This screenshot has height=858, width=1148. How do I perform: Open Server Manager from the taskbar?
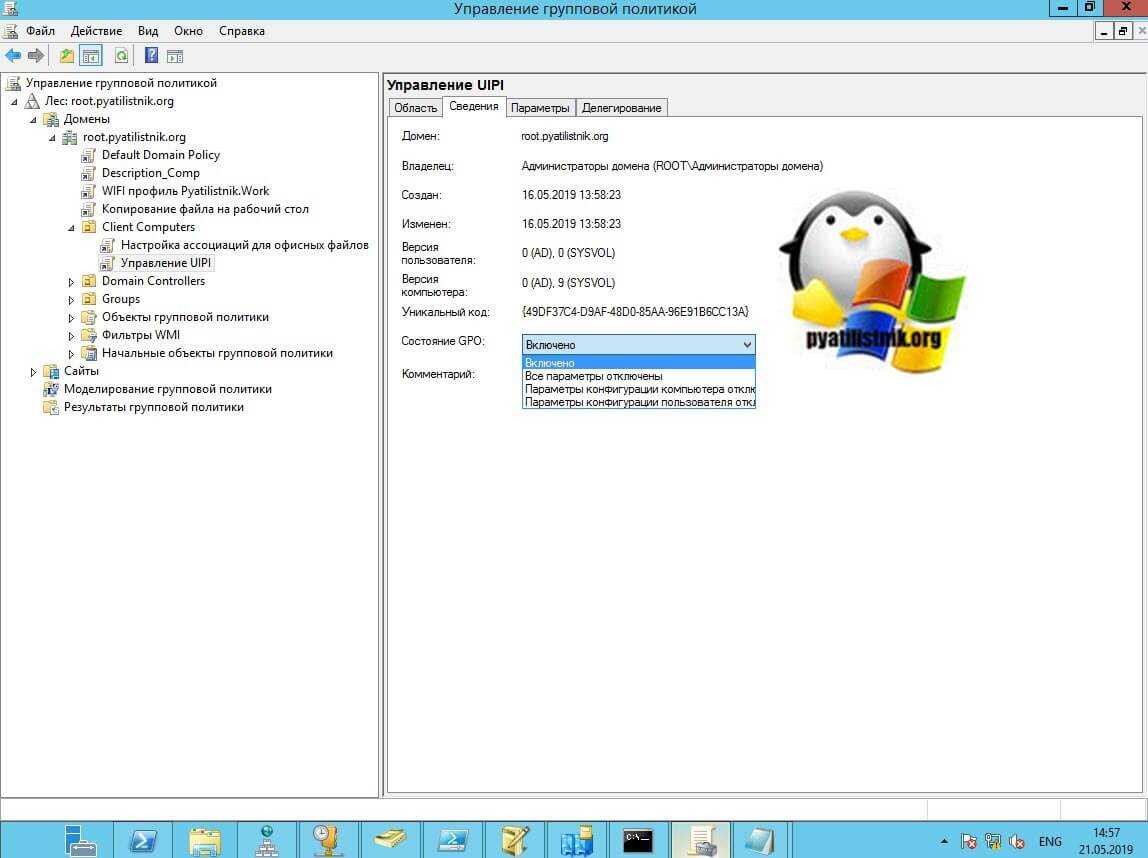(x=80, y=838)
